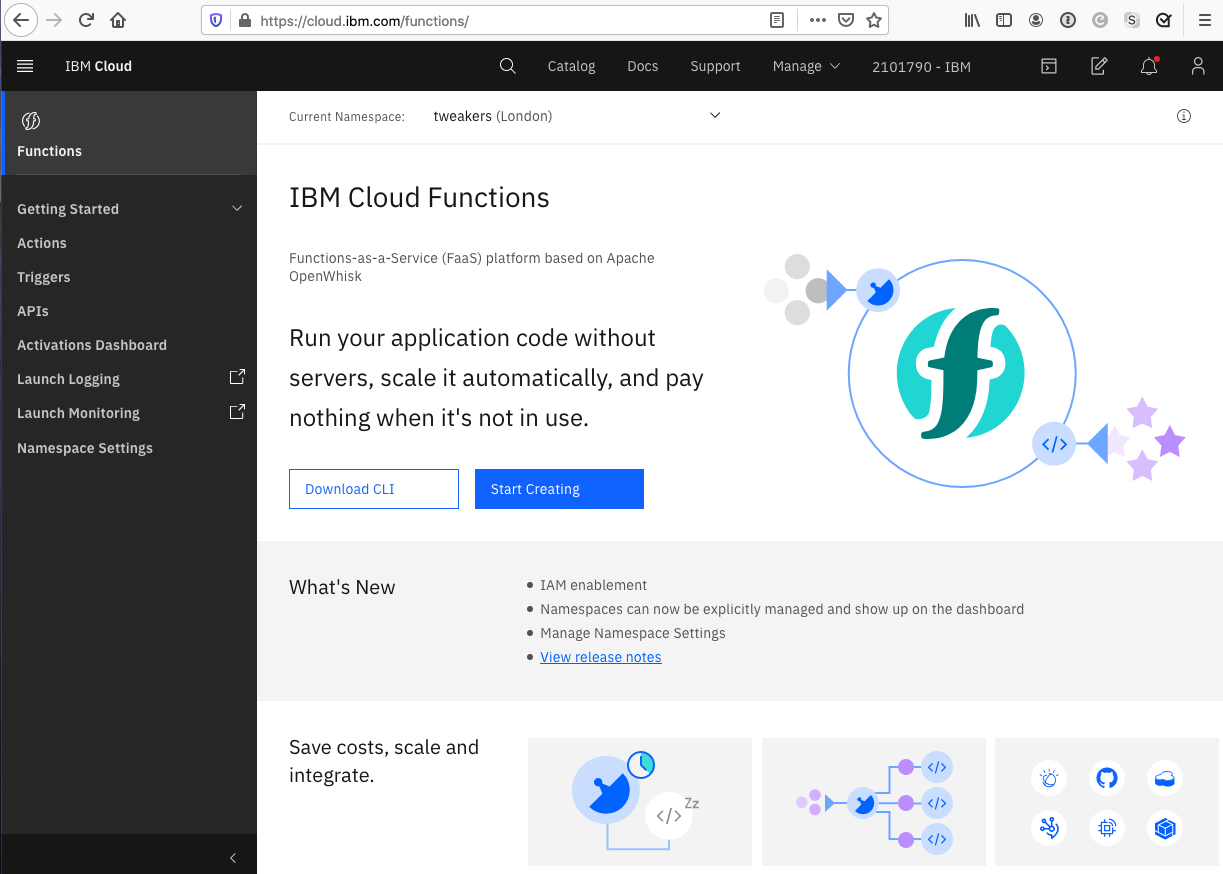Click Launch Monitoring link
Image resolution: width=1223 pixels, height=874 pixels.
coord(78,413)
